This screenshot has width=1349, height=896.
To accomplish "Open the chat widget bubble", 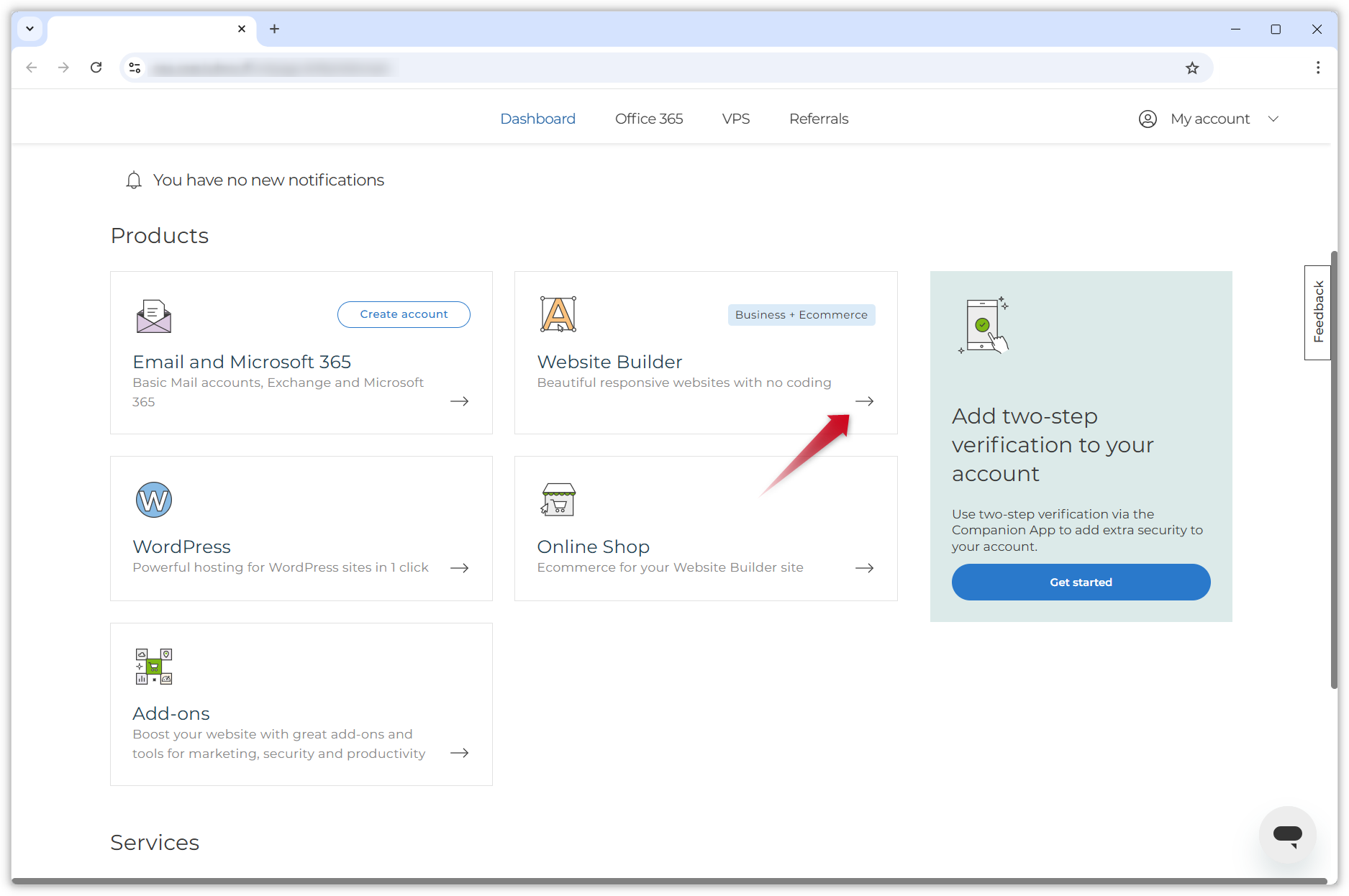I will [1288, 836].
